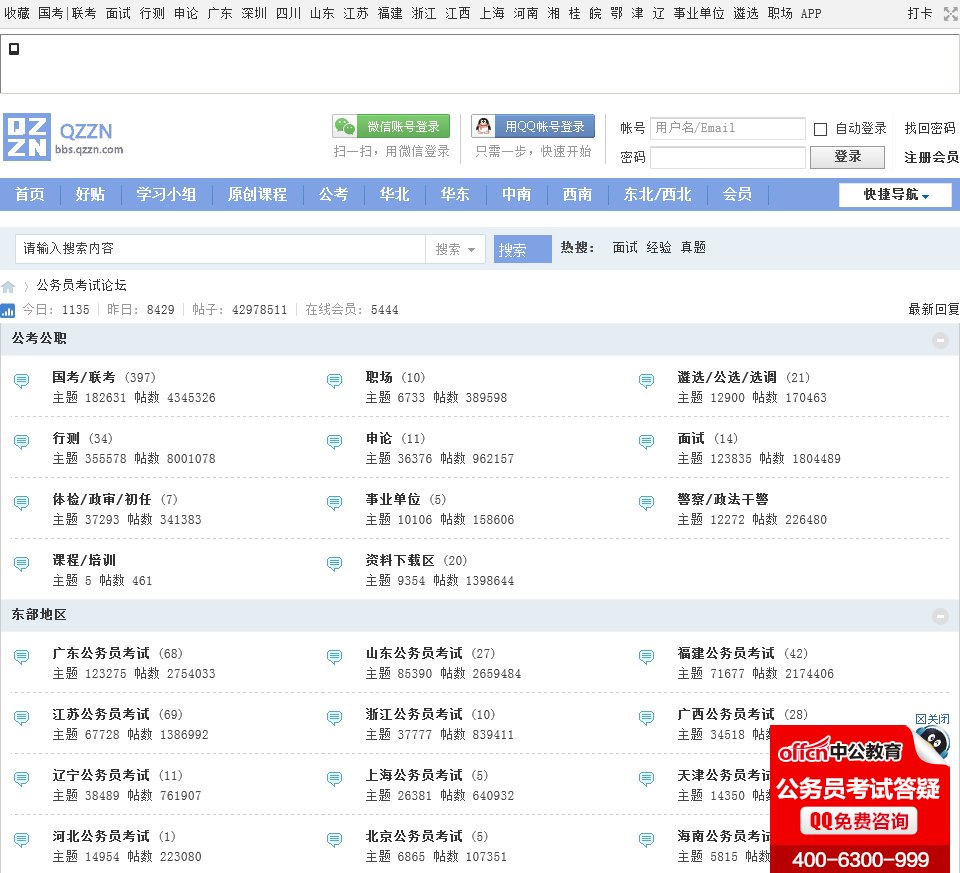
Task: Open the 好贴 nav tab
Action: [x=91, y=195]
